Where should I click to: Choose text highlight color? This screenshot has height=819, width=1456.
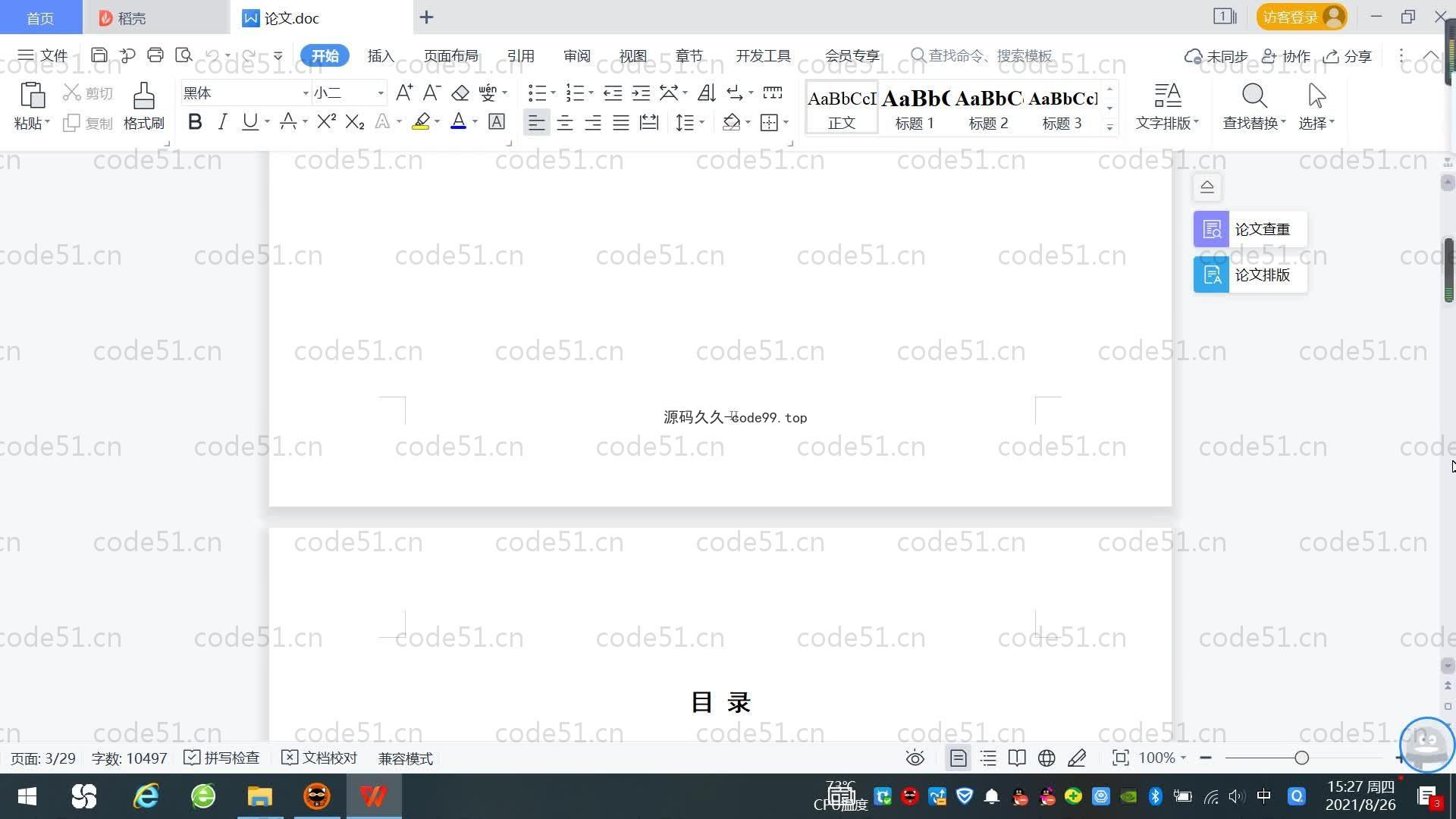pyautogui.click(x=421, y=121)
